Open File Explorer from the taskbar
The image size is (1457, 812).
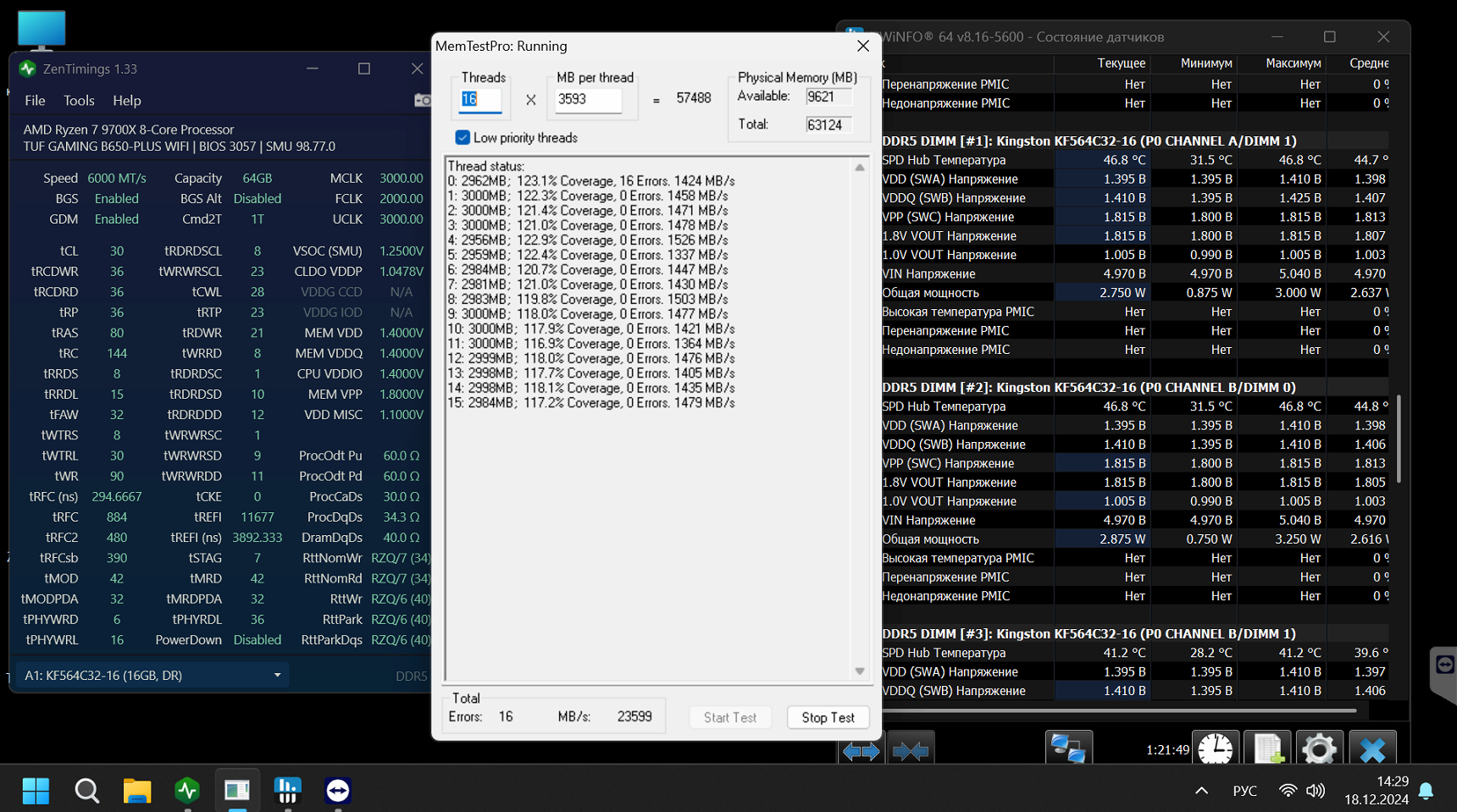(x=136, y=791)
